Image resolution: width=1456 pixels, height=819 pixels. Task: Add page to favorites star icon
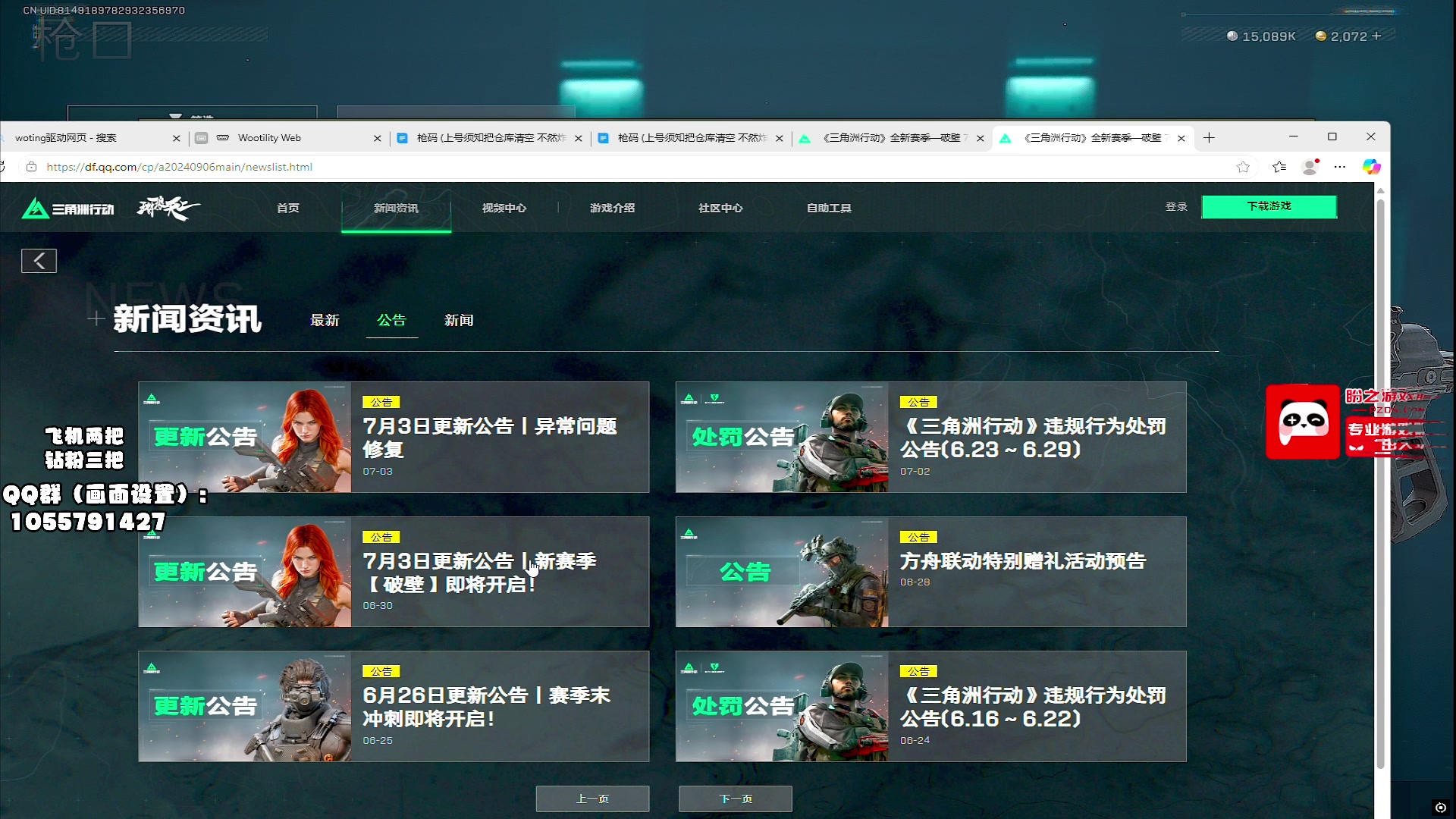pyautogui.click(x=1243, y=167)
